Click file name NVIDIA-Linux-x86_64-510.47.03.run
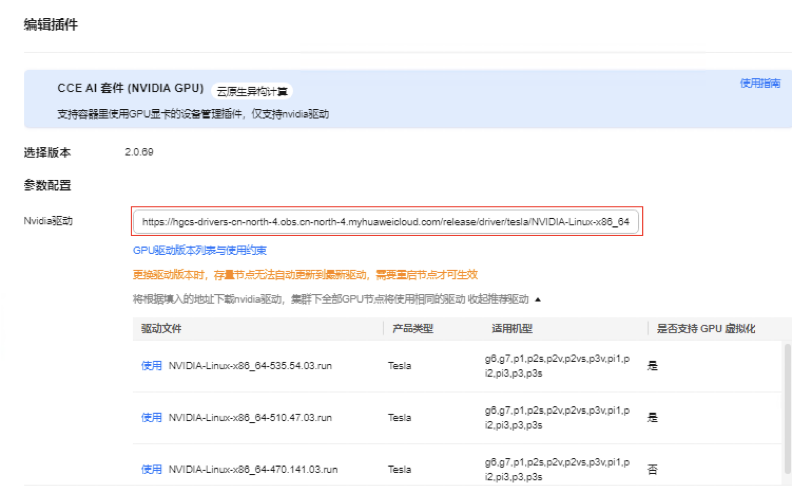The image size is (792, 492). pos(250,417)
